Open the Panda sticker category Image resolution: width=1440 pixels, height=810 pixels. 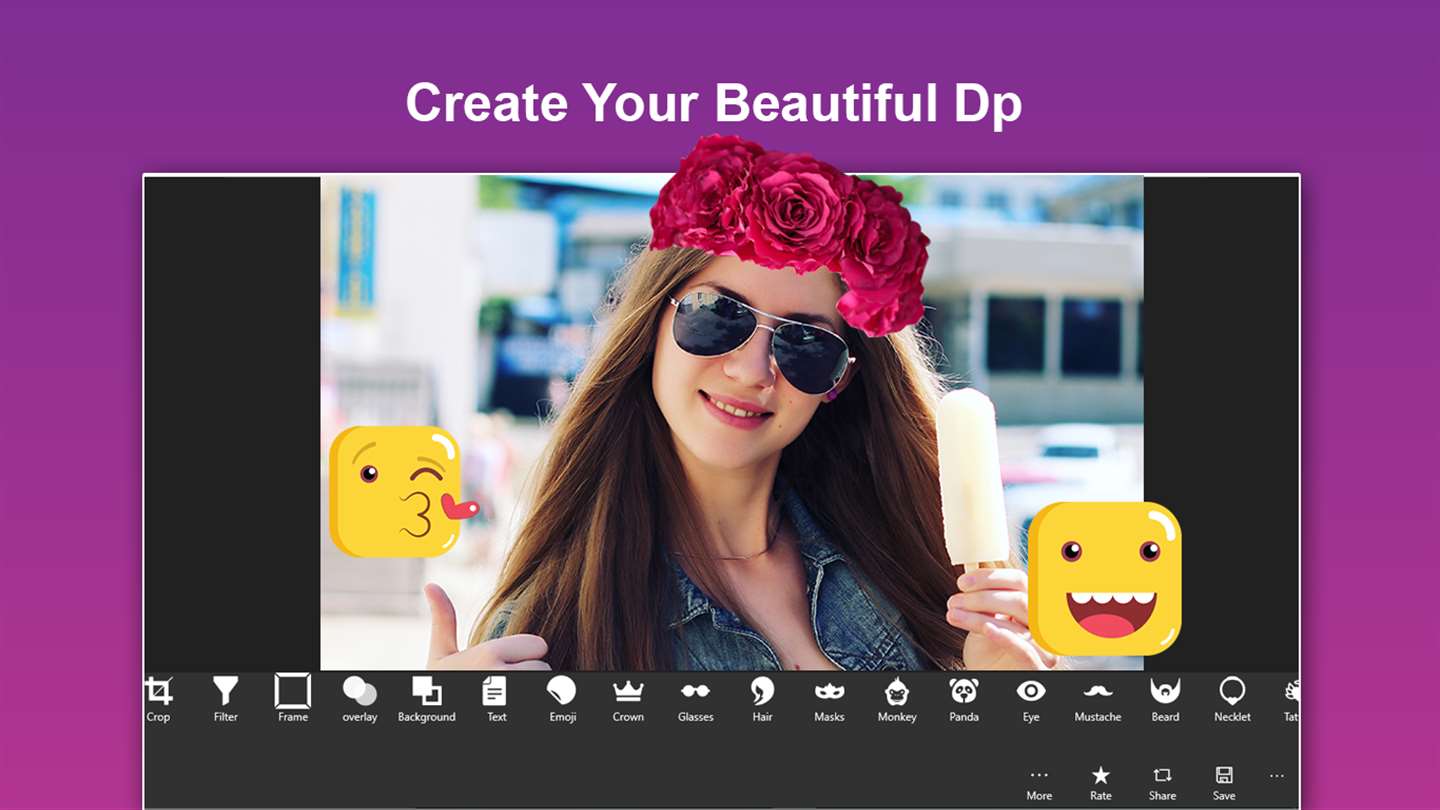tap(964, 699)
